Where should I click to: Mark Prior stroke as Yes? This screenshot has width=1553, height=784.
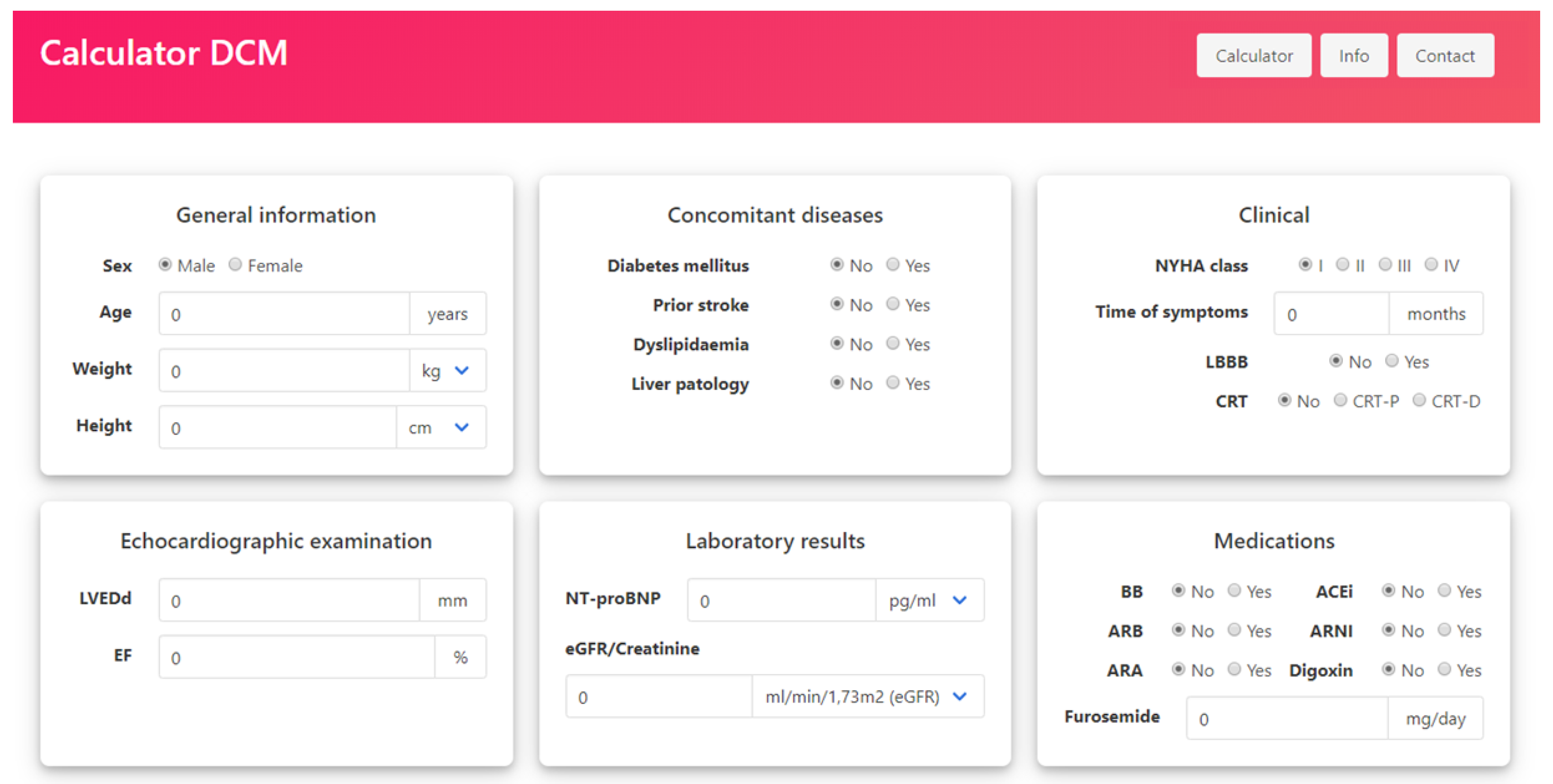pos(893,304)
